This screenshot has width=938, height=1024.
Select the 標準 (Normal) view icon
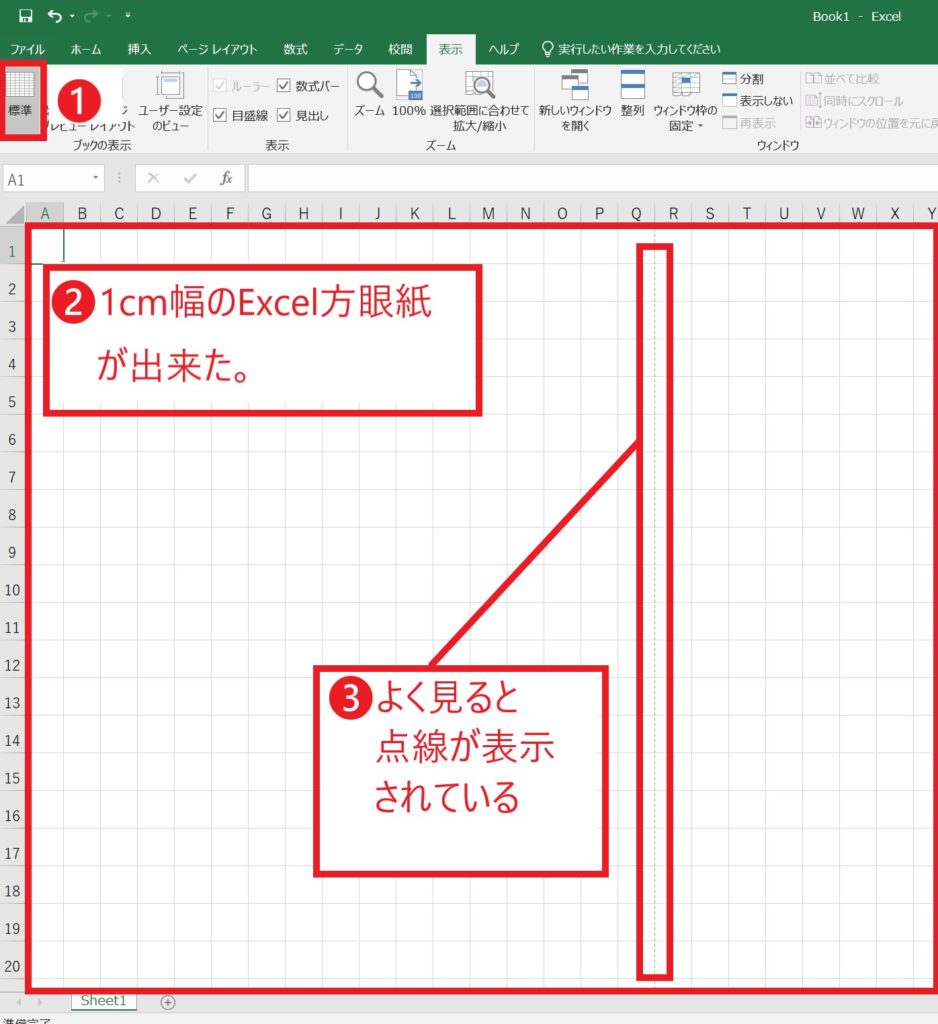point(23,98)
